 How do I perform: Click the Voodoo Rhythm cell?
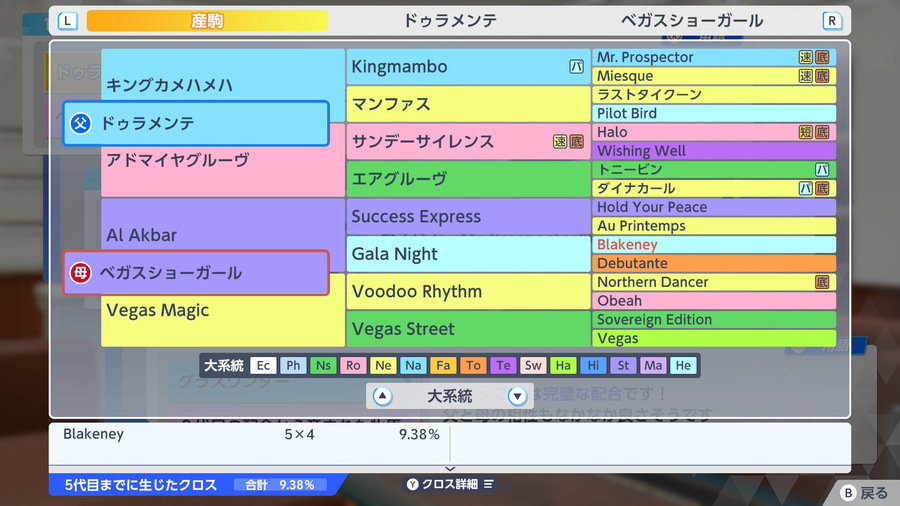pos(468,291)
